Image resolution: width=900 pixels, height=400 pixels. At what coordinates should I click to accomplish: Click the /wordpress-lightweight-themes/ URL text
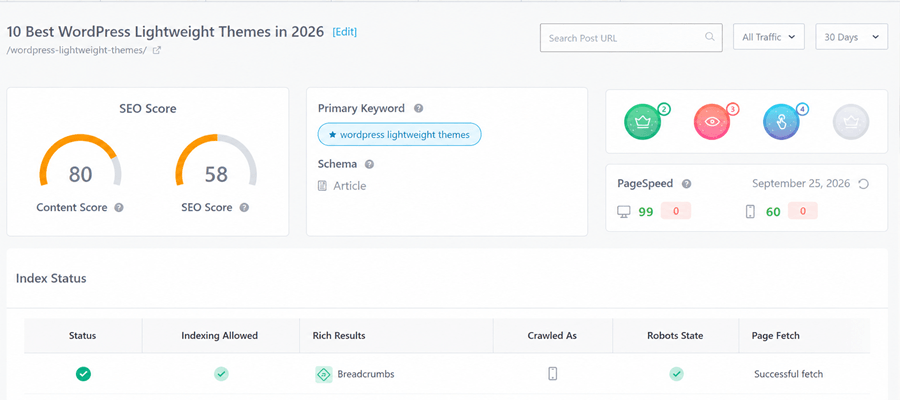(x=76, y=51)
